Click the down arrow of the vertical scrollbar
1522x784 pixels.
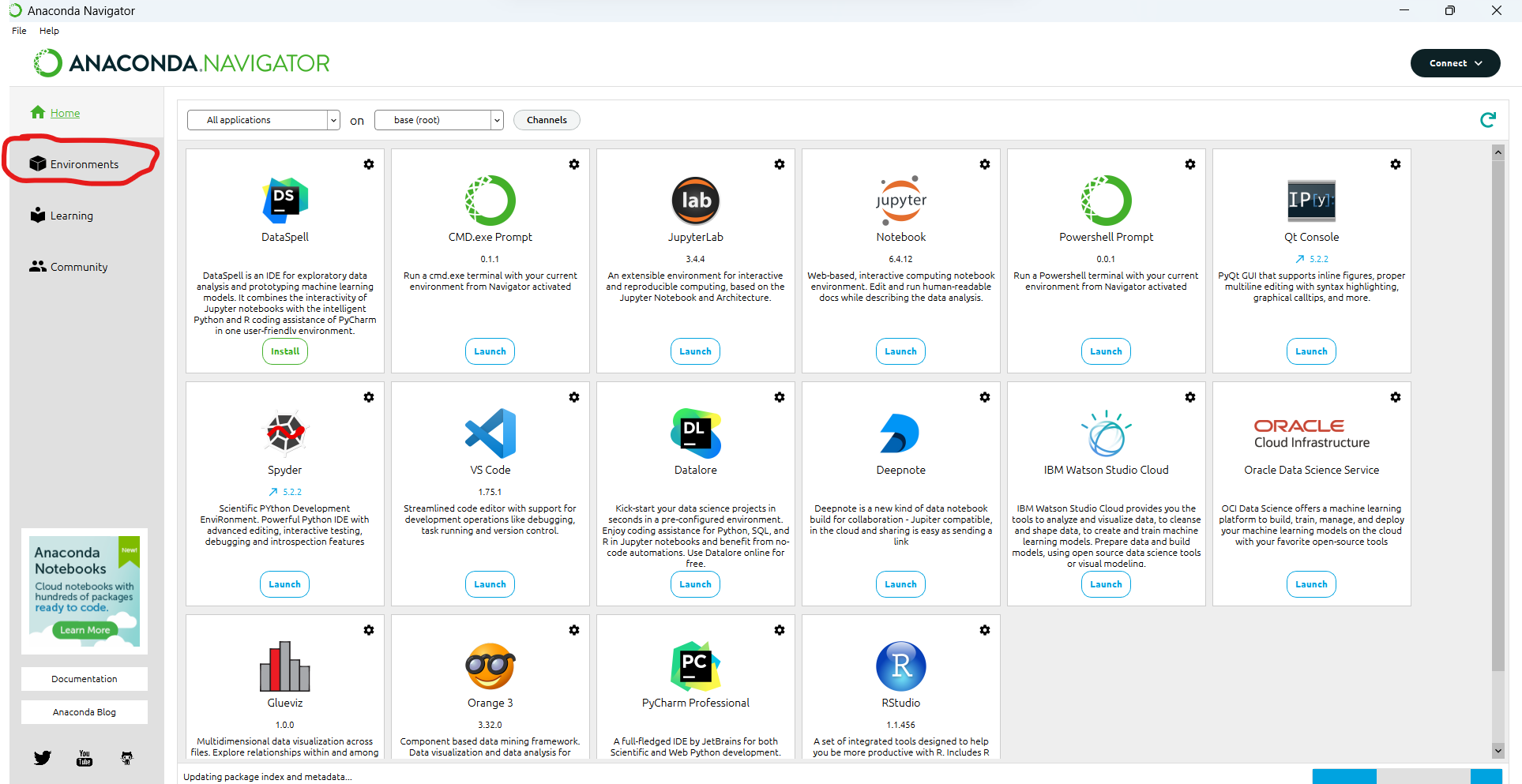[1498, 750]
